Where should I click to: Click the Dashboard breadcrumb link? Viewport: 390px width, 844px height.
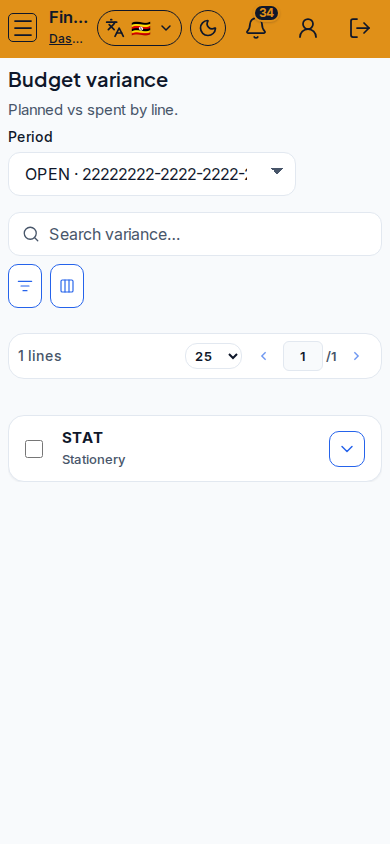point(66,39)
